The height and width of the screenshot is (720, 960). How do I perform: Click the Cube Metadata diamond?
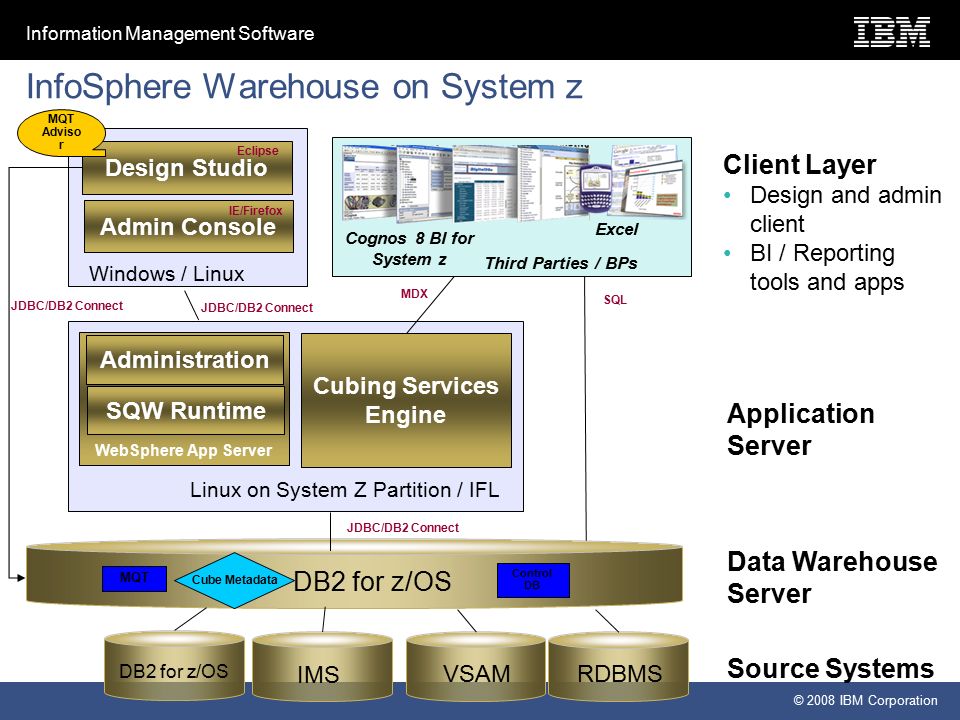click(234, 580)
